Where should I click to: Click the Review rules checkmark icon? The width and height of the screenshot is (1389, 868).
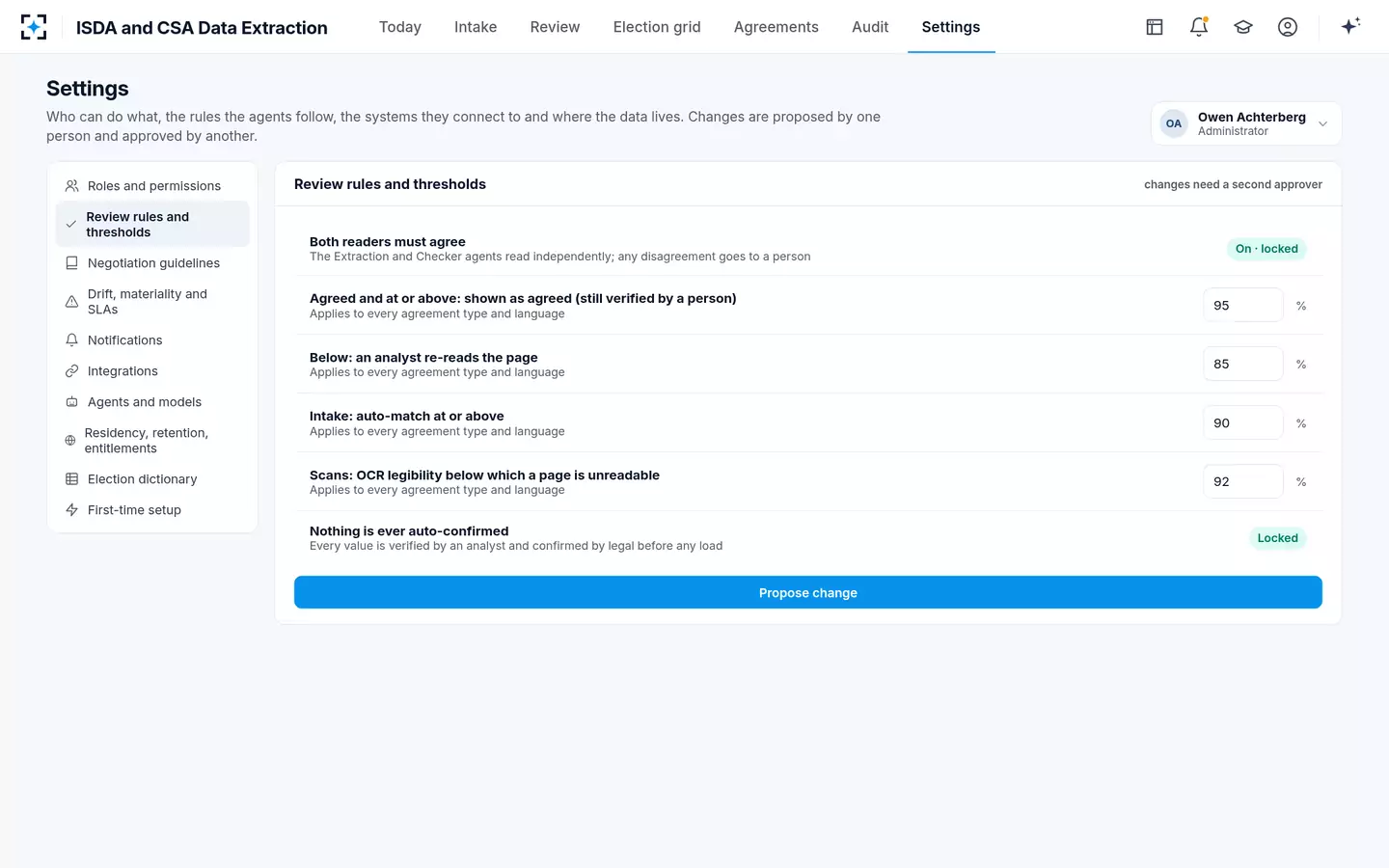tap(70, 225)
